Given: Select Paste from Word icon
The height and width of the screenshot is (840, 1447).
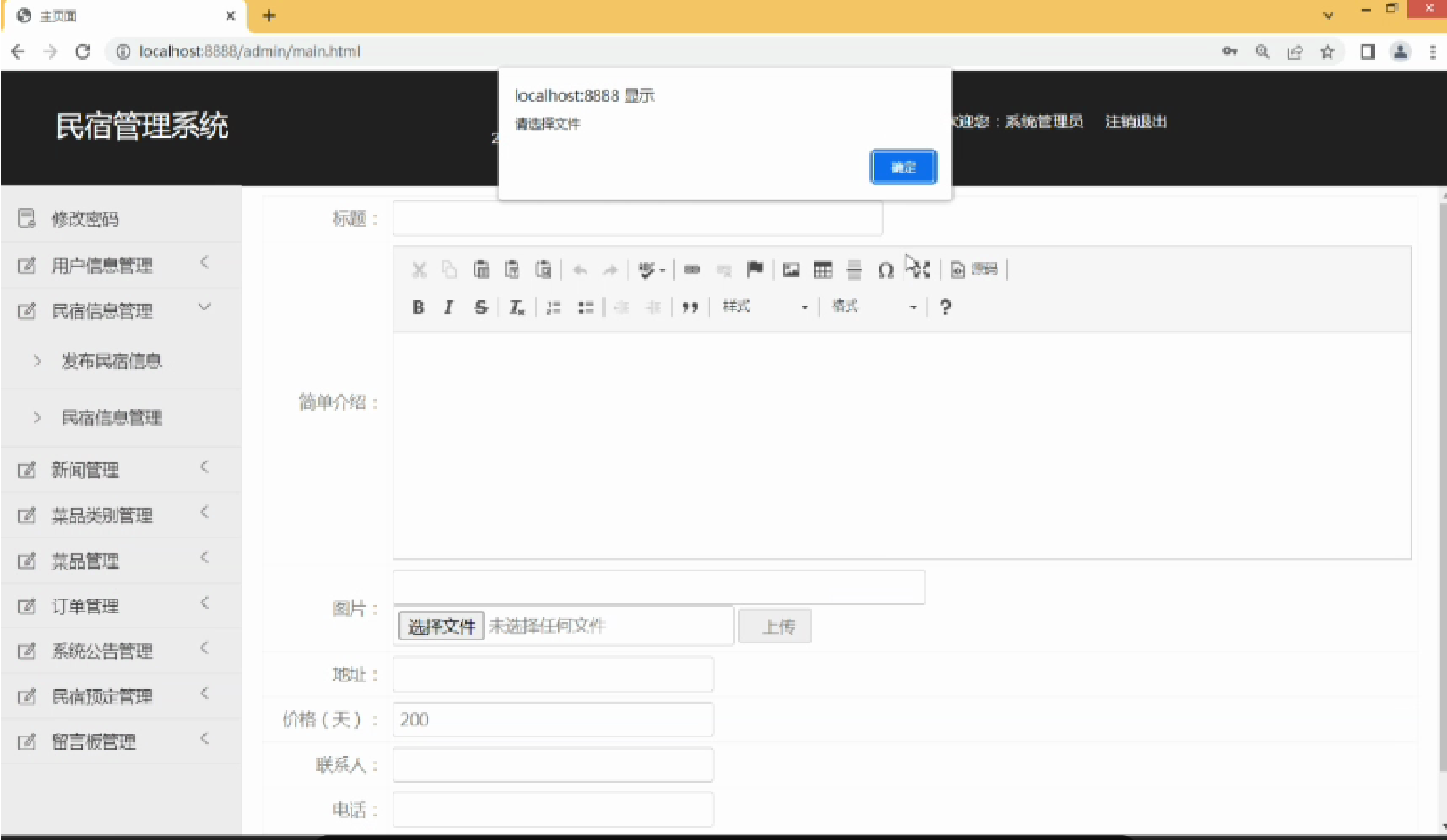Looking at the screenshot, I should (544, 270).
